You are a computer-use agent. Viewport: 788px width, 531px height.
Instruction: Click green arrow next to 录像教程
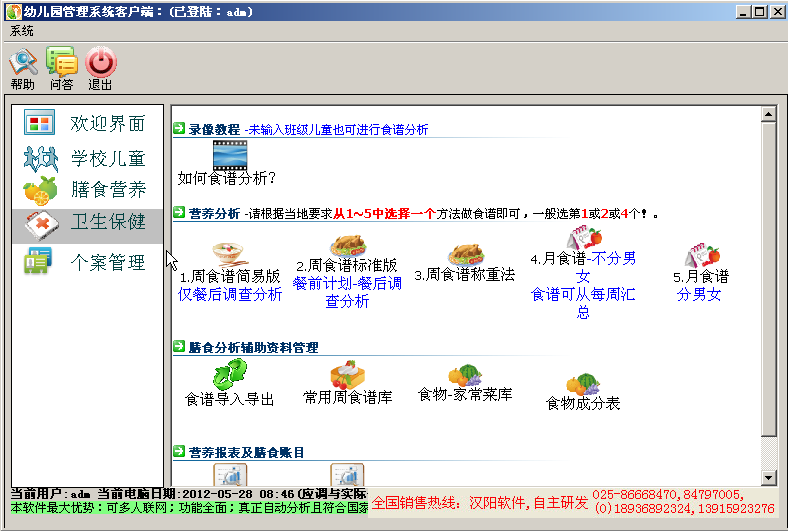click(x=179, y=129)
